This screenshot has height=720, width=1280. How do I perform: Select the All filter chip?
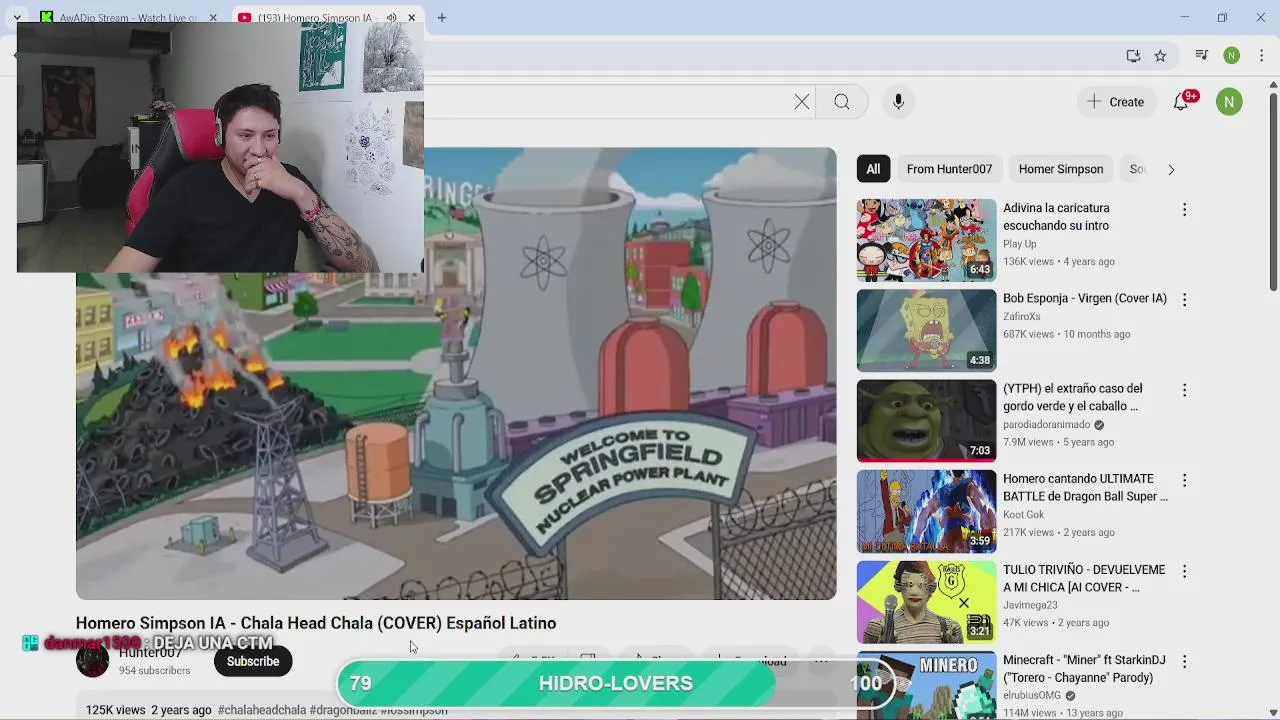click(x=873, y=169)
